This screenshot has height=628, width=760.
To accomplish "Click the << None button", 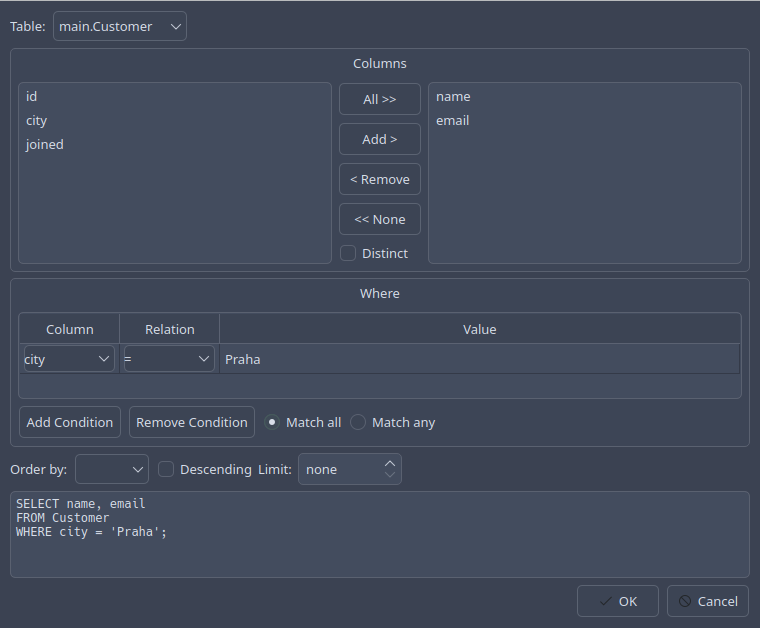I will pyautogui.click(x=380, y=220).
